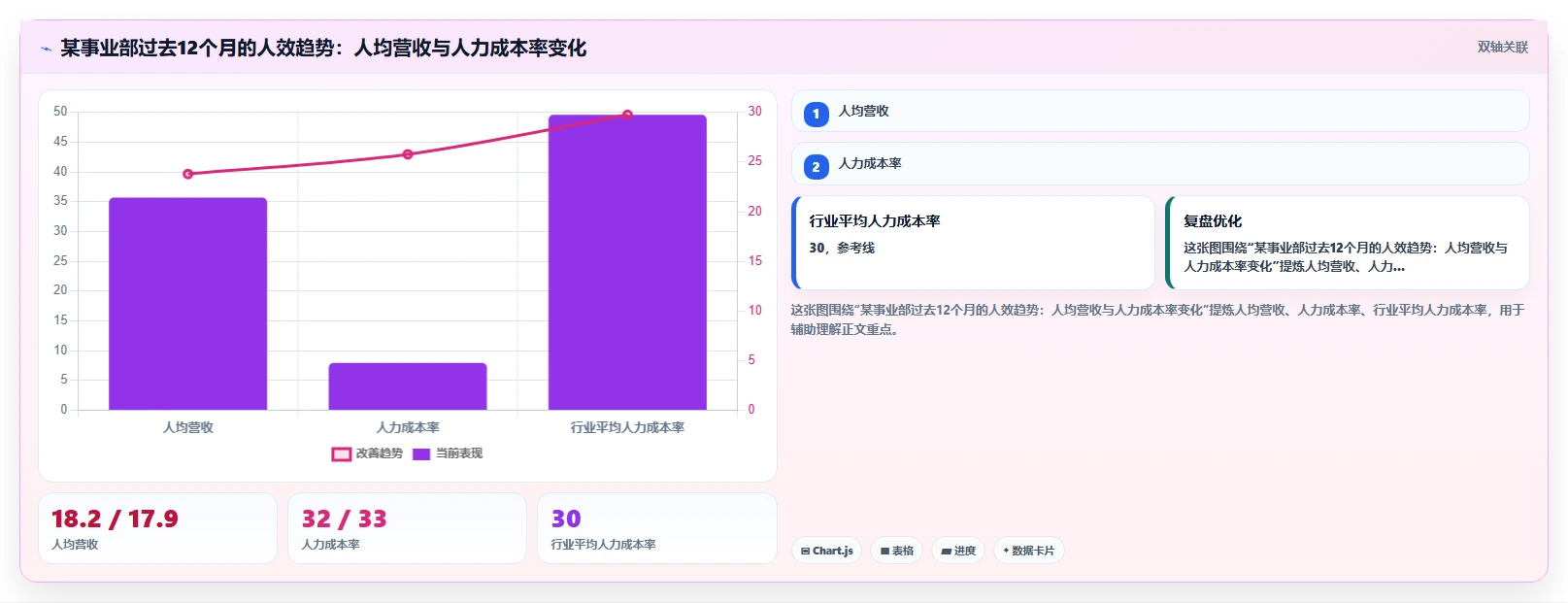Click the number 1 badge icon

pos(816,115)
